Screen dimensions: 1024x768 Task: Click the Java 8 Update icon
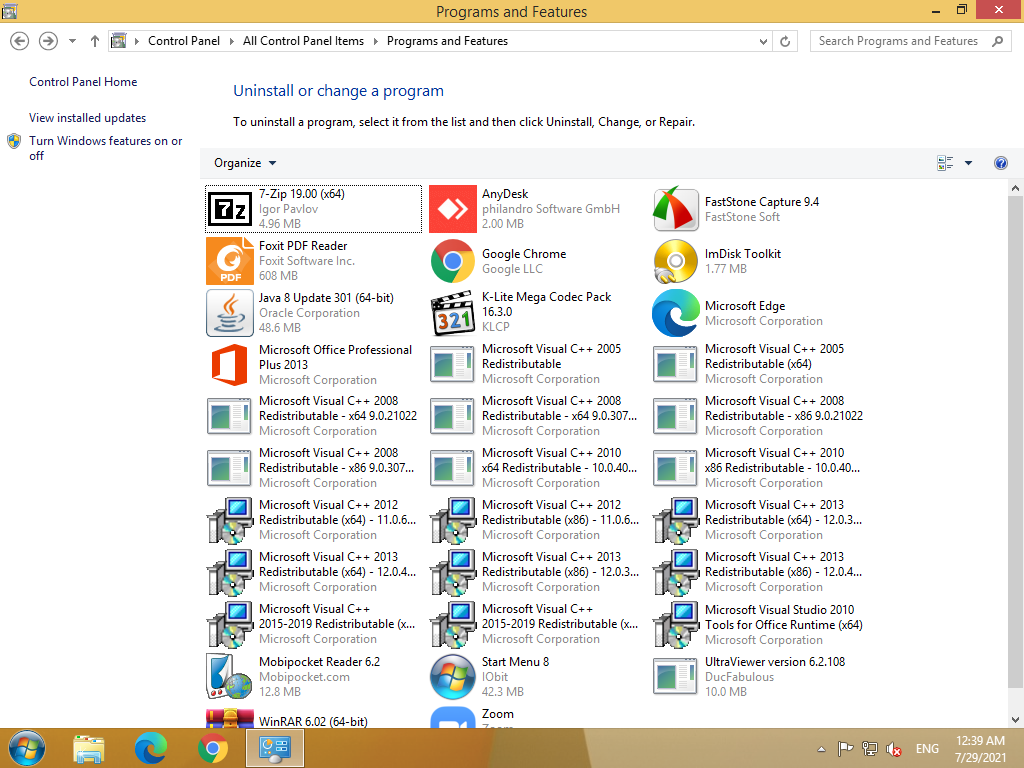point(231,313)
